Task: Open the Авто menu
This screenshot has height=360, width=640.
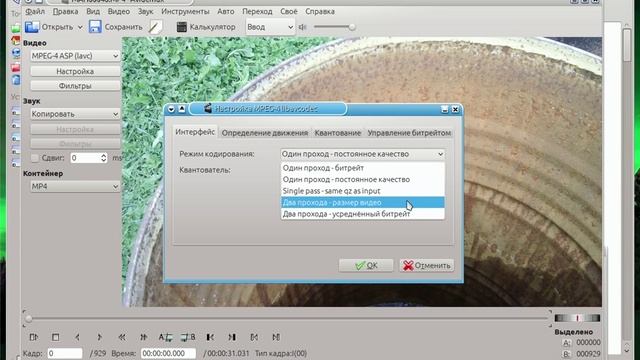Action: click(226, 11)
